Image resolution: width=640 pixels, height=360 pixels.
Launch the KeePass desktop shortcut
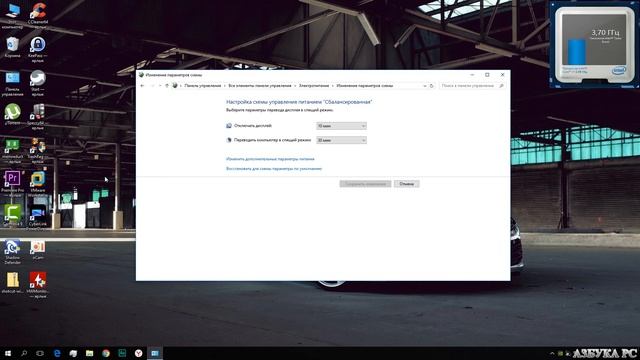point(38,49)
